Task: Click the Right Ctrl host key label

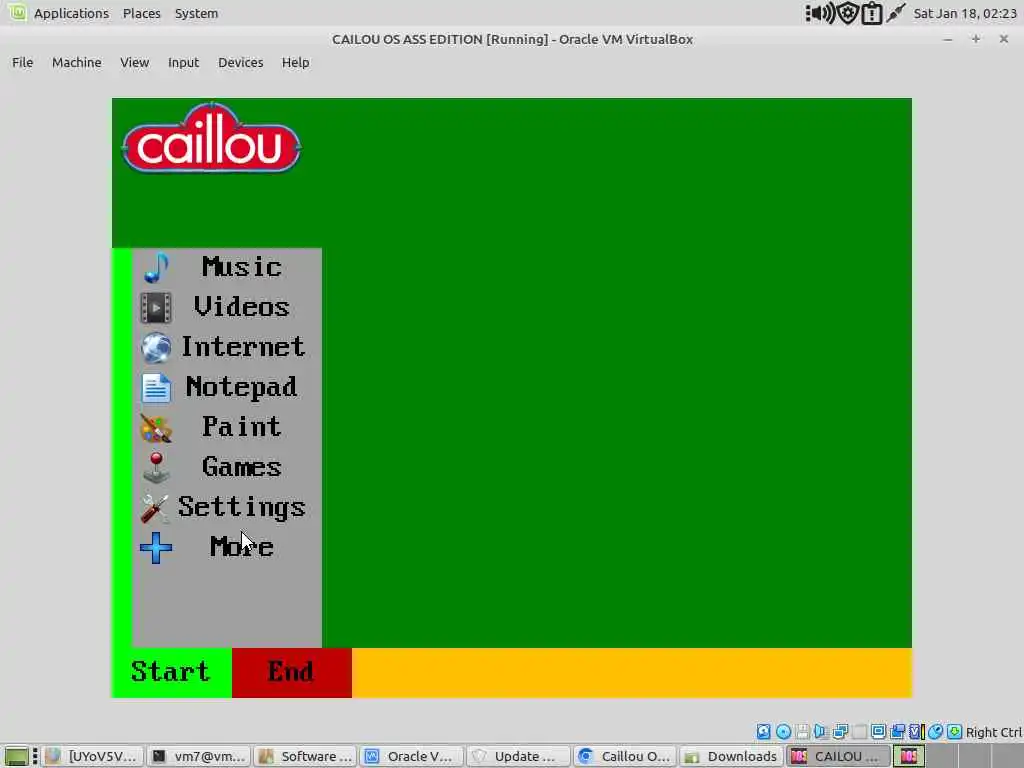Action: tap(993, 733)
